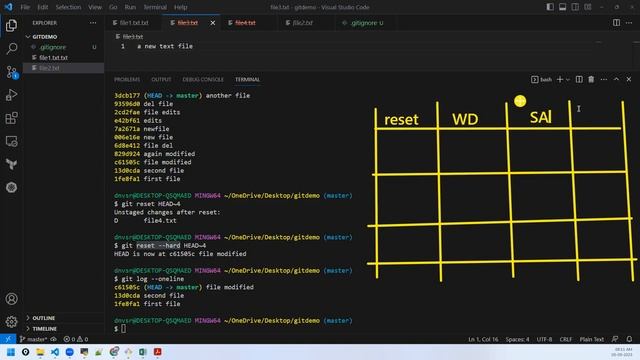Toggle secondary side bar layout button
This screenshot has width=640, height=360.
coord(575,7)
